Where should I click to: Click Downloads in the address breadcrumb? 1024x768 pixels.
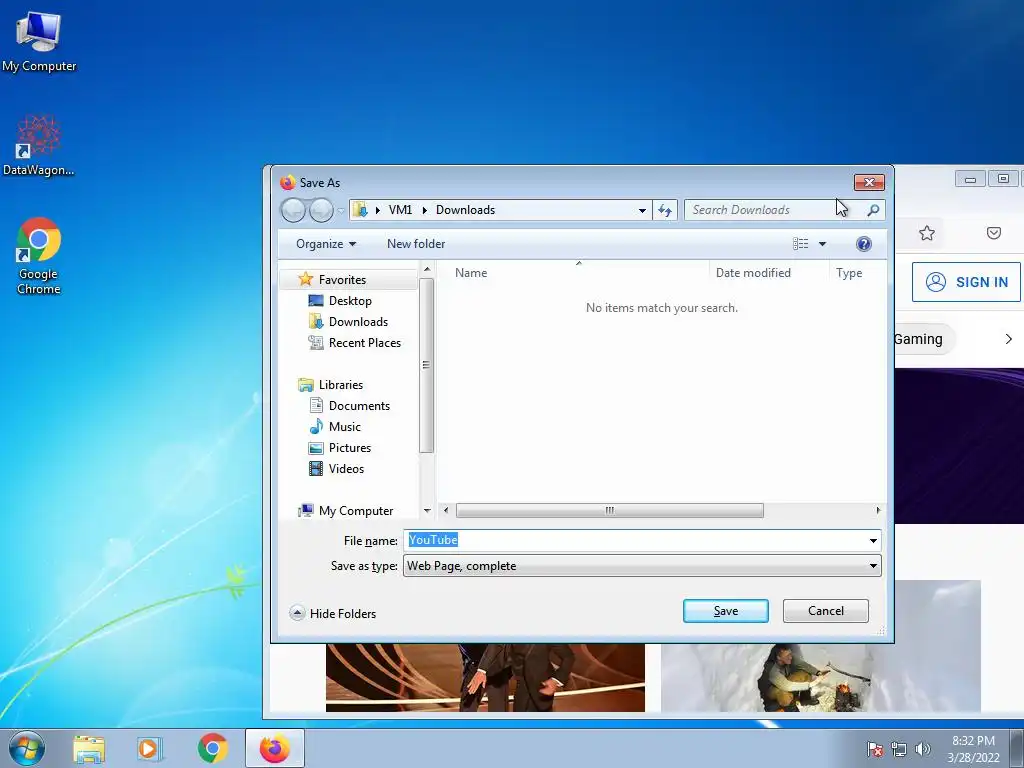click(465, 210)
